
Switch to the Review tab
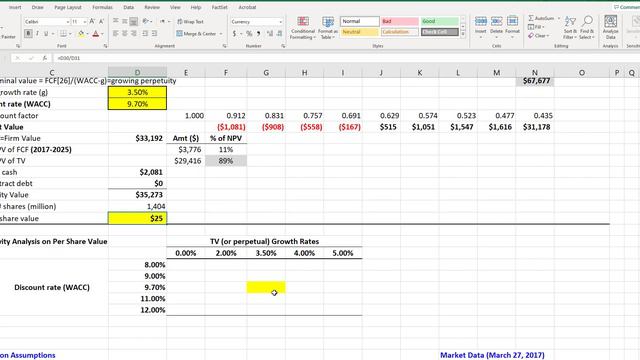[152, 7]
